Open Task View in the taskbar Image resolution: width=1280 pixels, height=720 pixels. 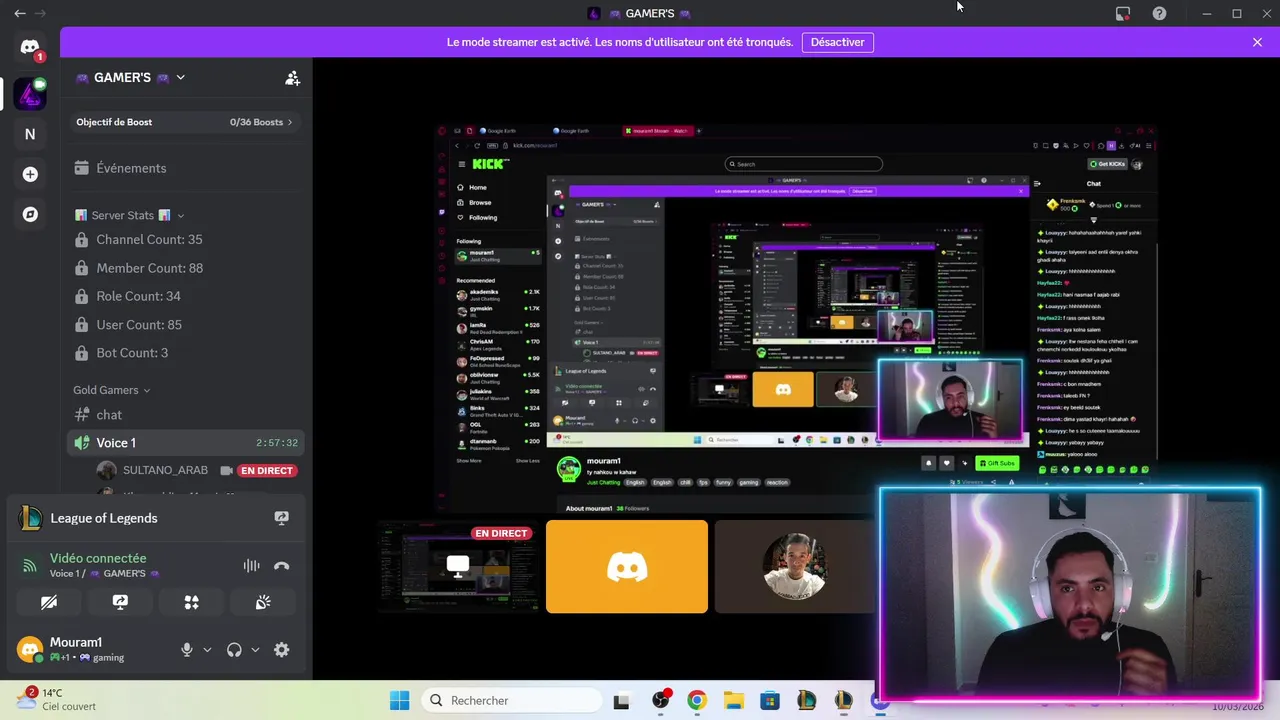(621, 700)
